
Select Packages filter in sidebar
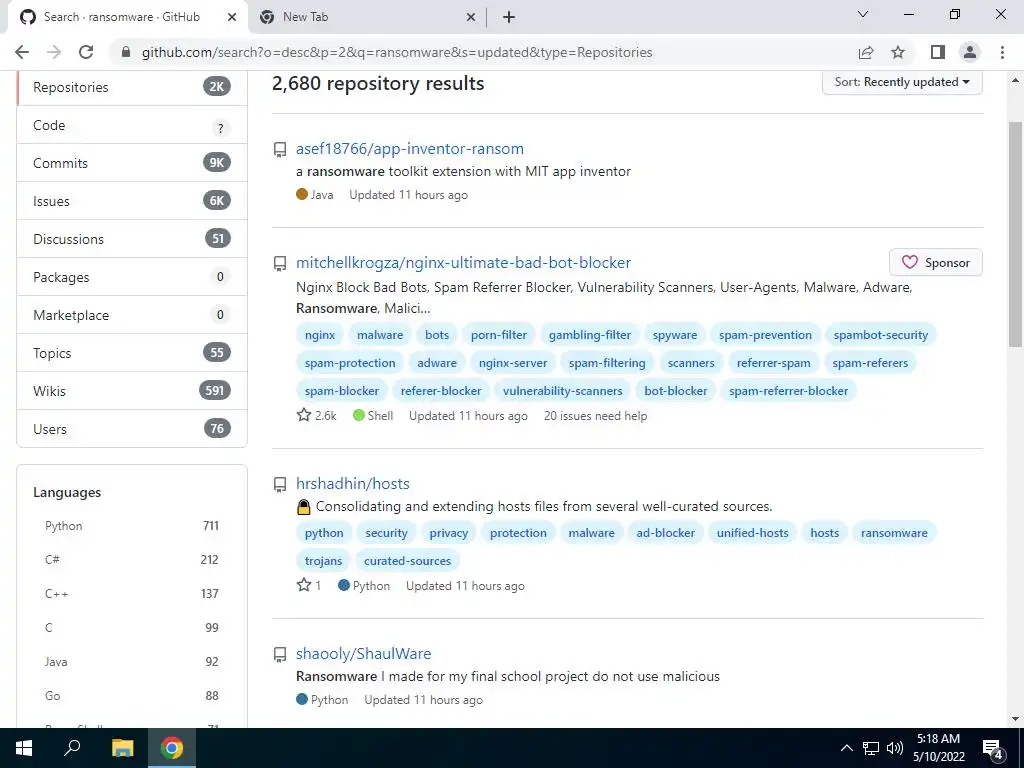[133, 277]
